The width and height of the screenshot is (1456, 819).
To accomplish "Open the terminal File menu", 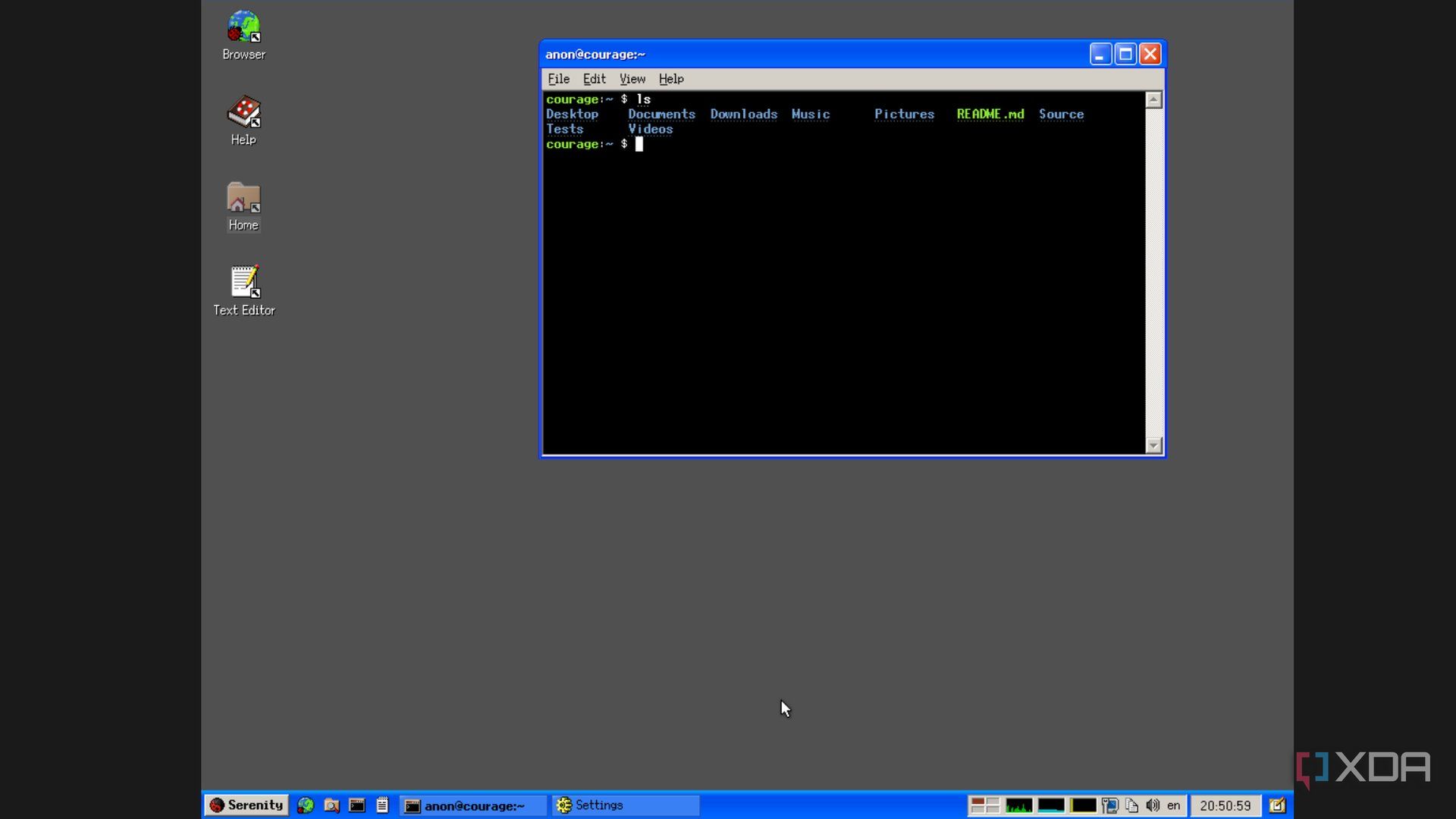I will point(558,79).
